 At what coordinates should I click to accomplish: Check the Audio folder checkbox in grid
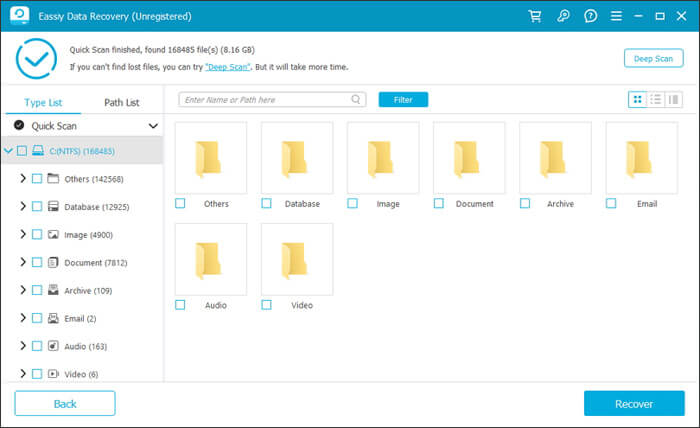point(180,305)
